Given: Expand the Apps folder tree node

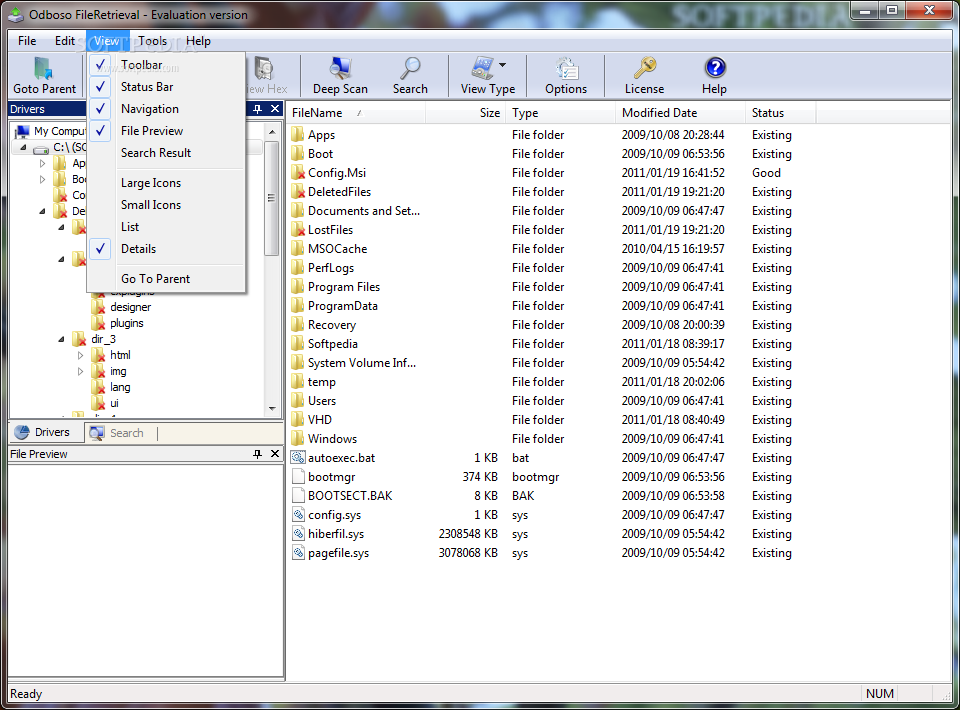Looking at the screenshot, I should pos(42,163).
